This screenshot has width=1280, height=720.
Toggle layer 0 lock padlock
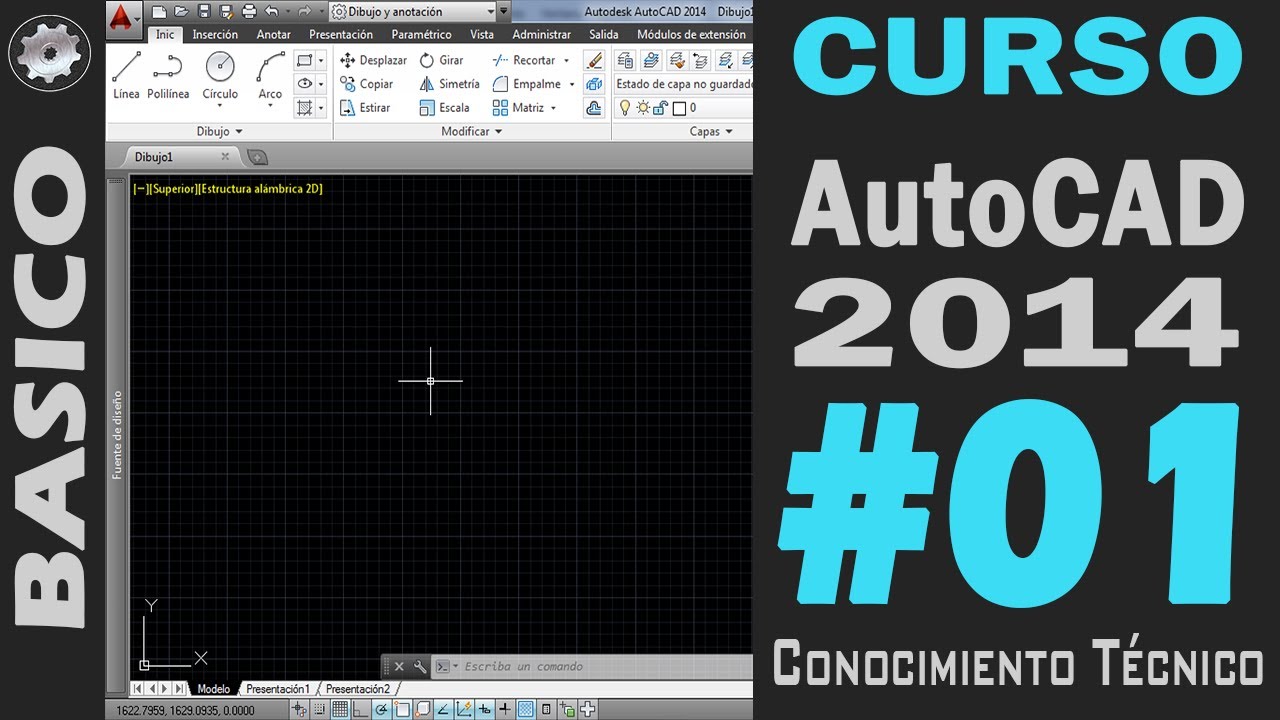[660, 108]
